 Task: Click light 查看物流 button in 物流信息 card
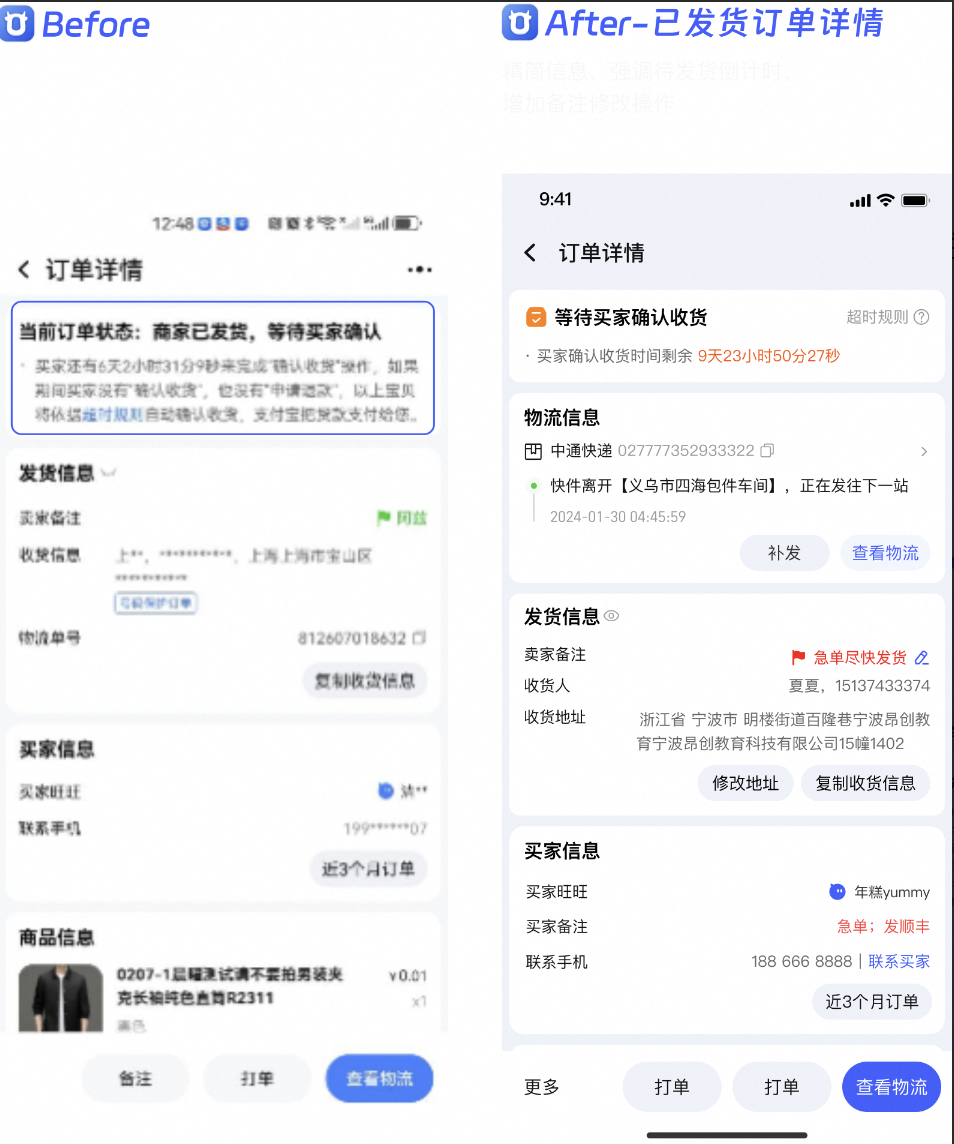coord(885,553)
